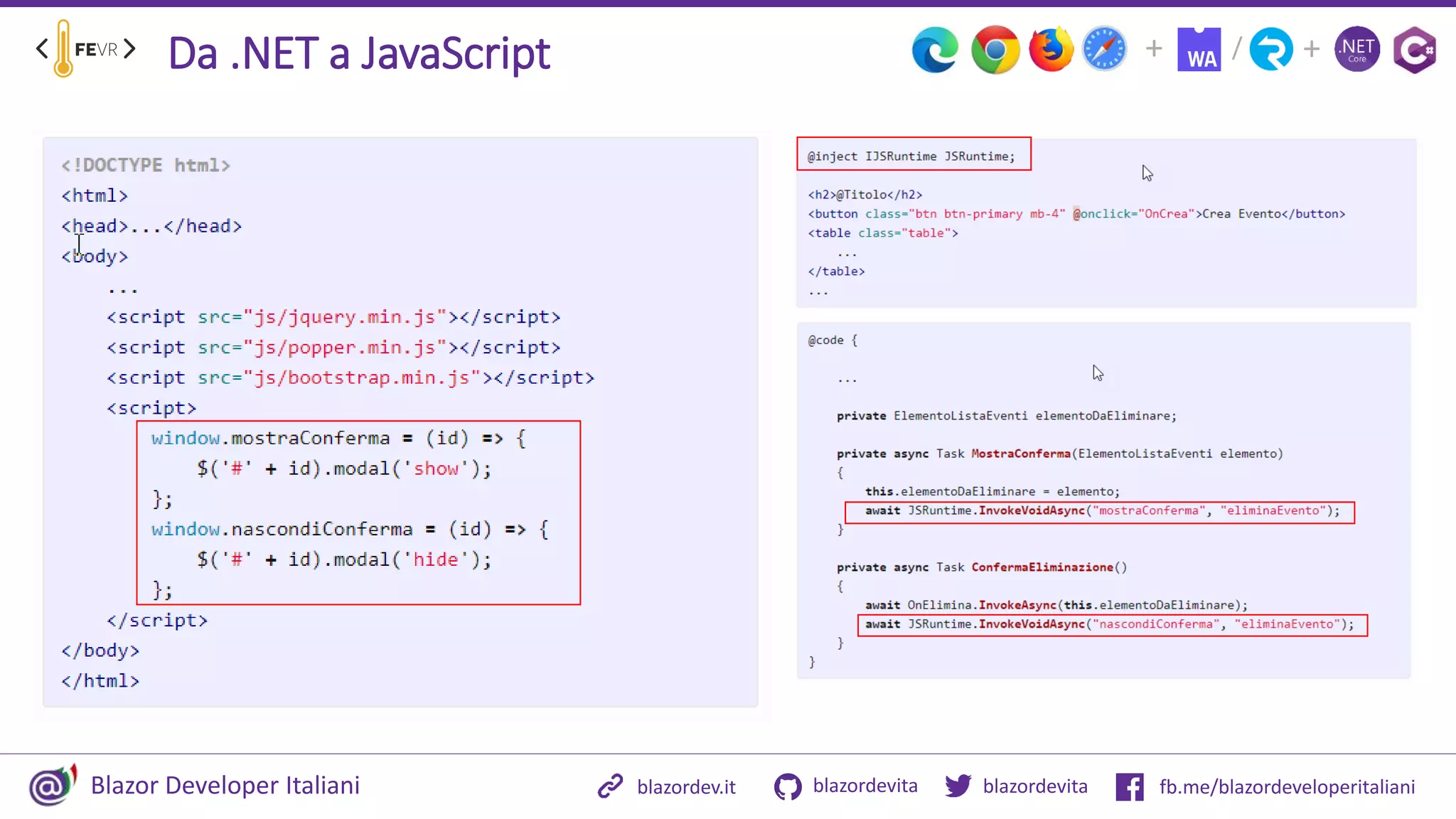Click the <h2>@Titolo</h2> line

[865, 194]
